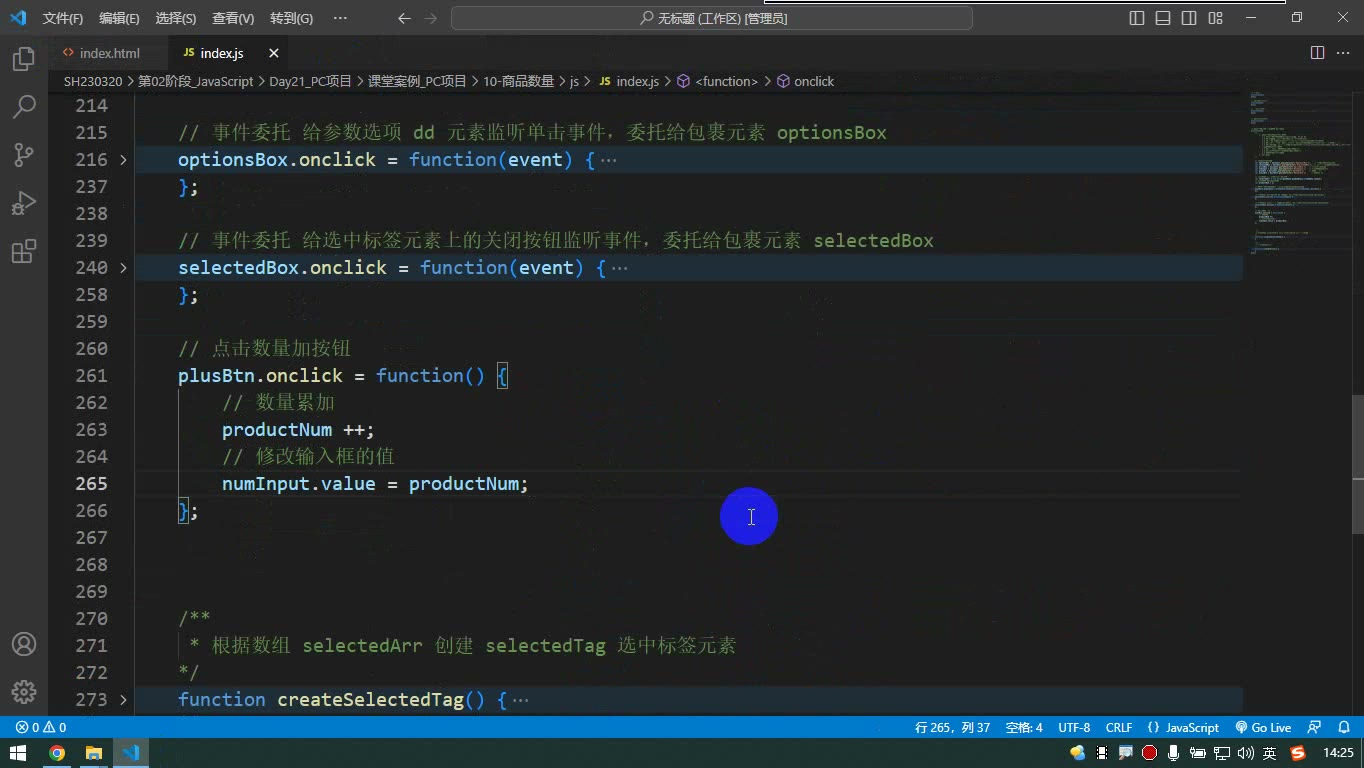Open the 10-商品数量 breadcrumb folder
Image resolution: width=1364 pixels, height=768 pixels.
(518, 81)
